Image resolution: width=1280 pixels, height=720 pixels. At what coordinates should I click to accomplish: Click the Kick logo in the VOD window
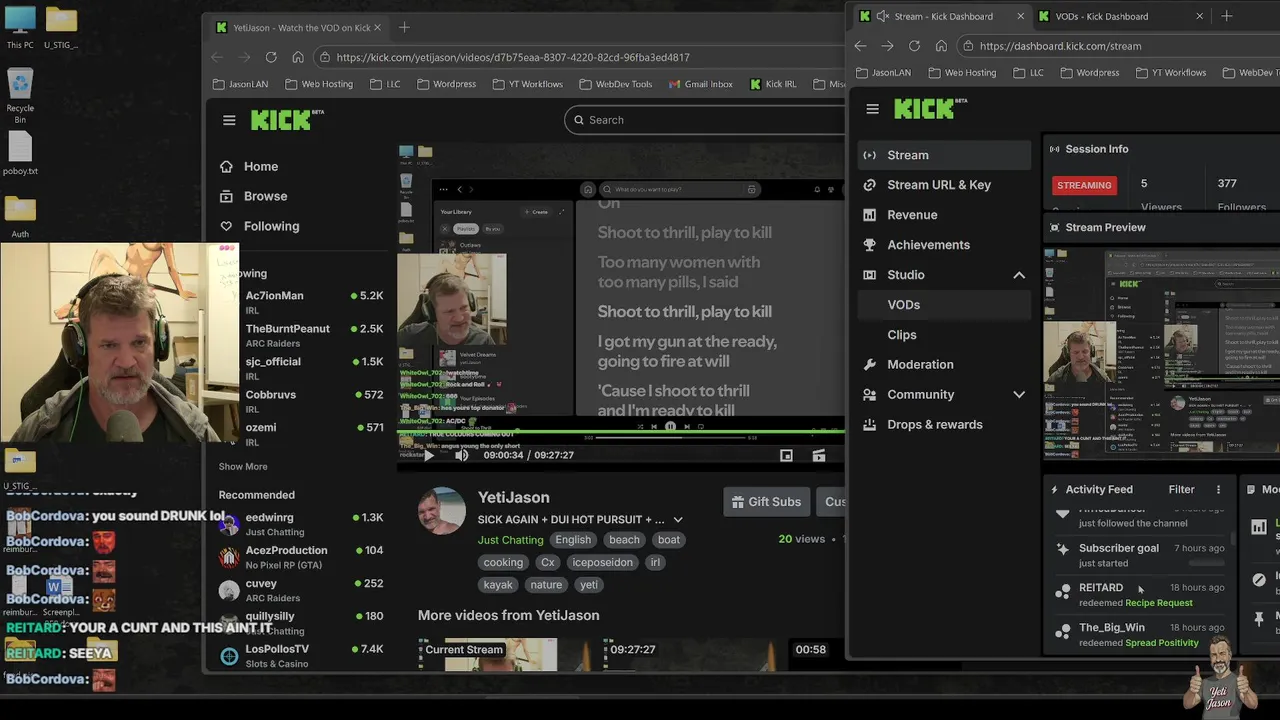287,119
